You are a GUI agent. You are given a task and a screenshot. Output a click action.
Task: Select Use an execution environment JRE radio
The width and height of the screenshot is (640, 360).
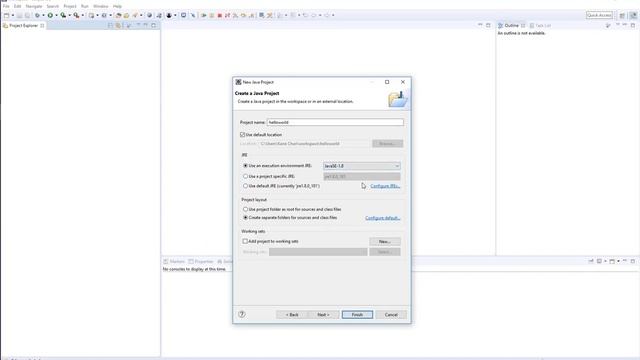click(x=245, y=166)
